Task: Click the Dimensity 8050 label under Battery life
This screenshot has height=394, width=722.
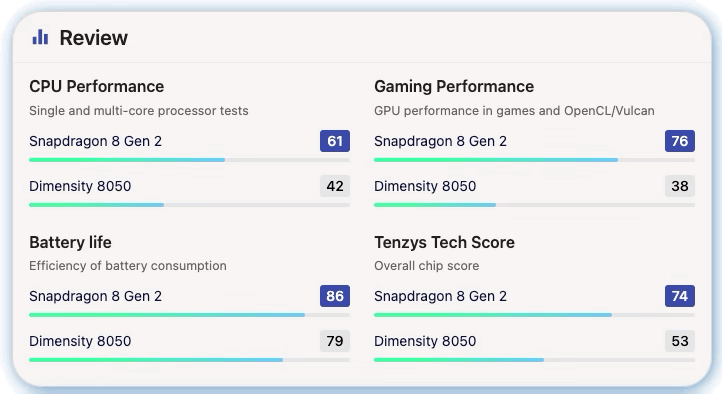Action: pyautogui.click(x=80, y=341)
